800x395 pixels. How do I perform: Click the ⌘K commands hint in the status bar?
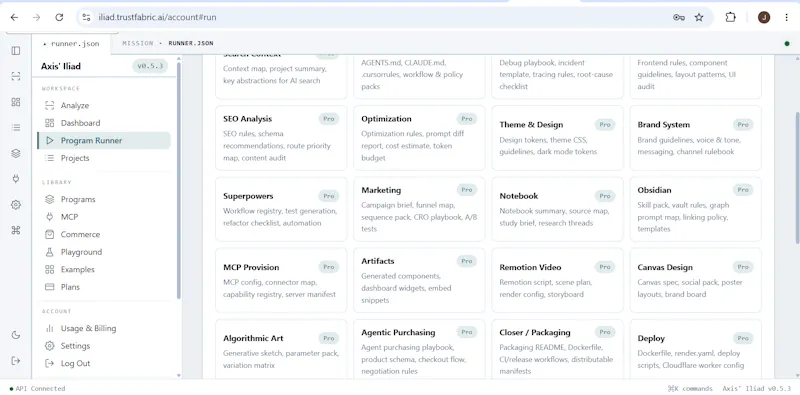pos(689,389)
